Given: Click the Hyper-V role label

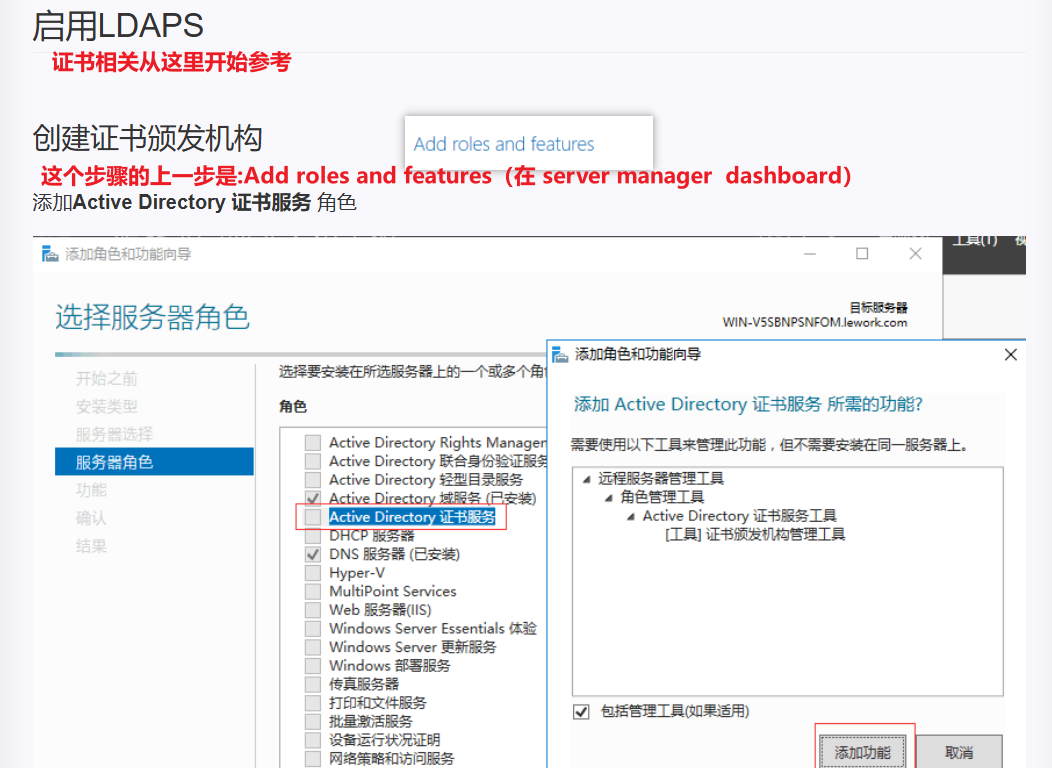Looking at the screenshot, I should pyautogui.click(x=357, y=573).
